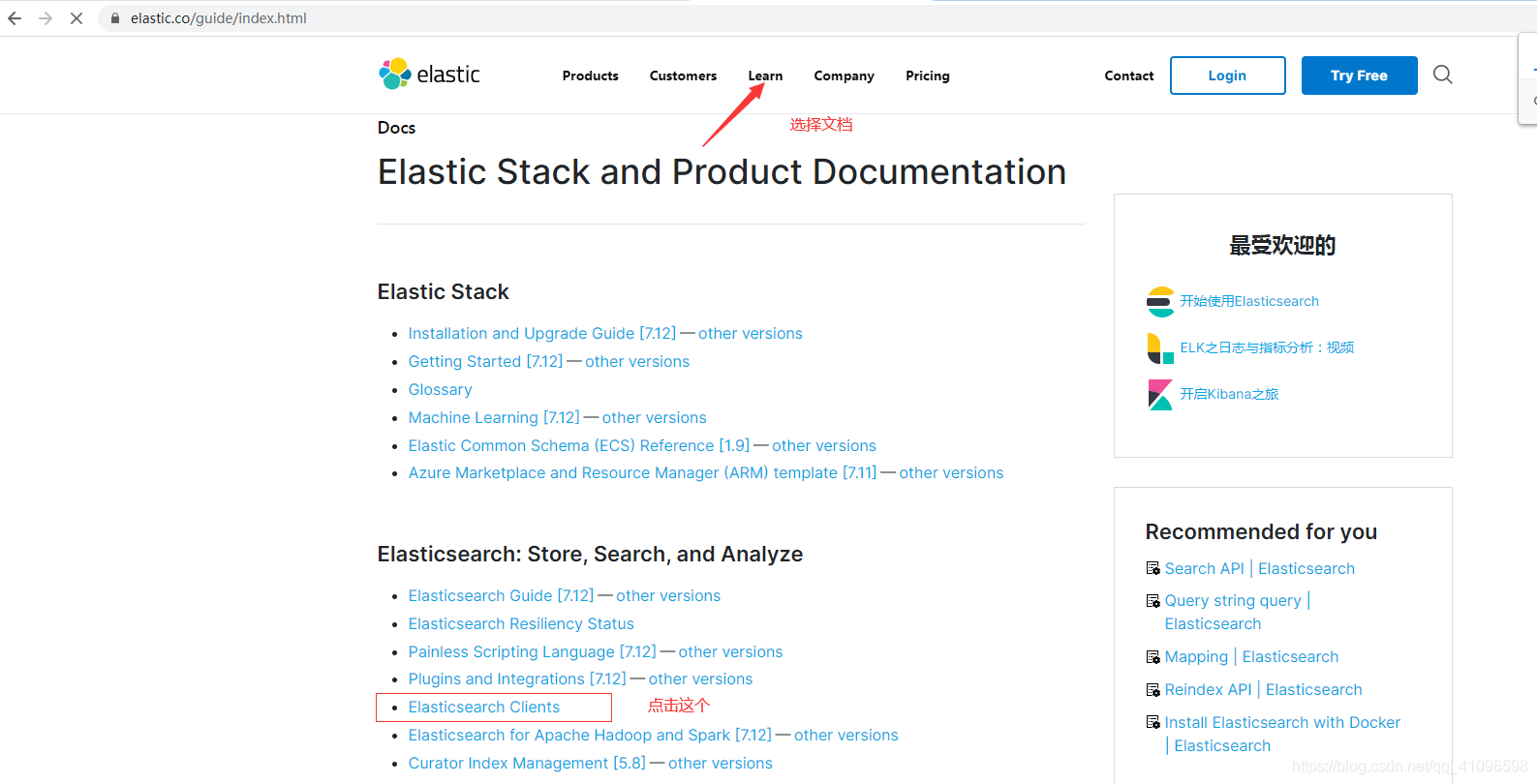Image resolution: width=1537 pixels, height=784 pixels.
Task: Open other versions of Elasticsearch Guide
Action: click(668, 595)
